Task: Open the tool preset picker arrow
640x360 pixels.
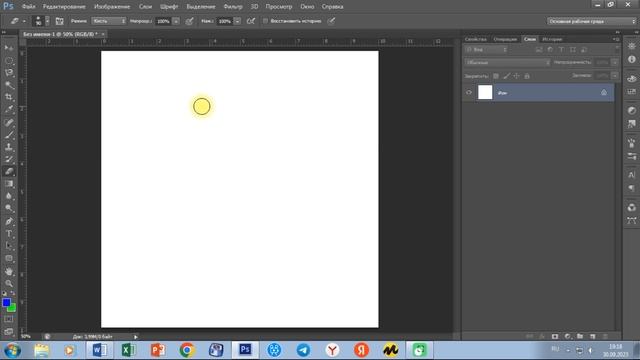Action: point(24,21)
